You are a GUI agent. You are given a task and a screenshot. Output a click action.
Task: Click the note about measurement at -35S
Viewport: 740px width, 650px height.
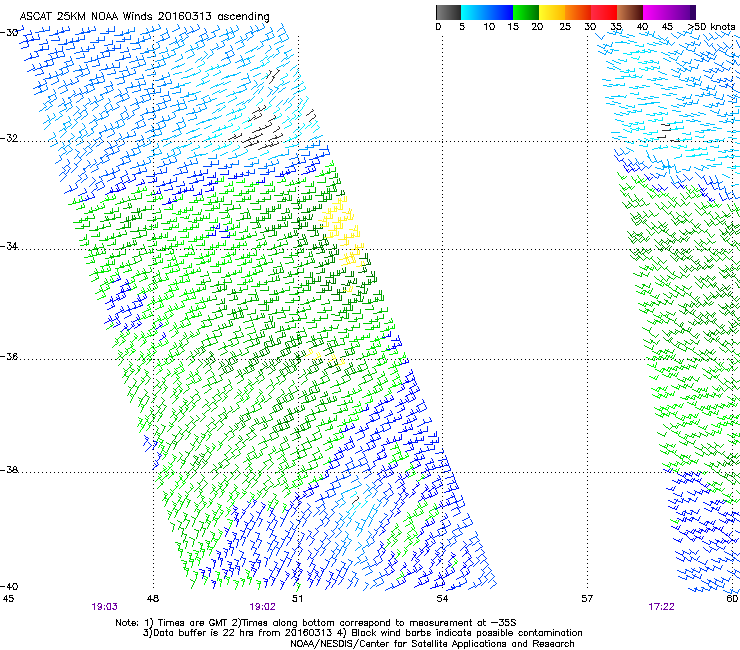click(x=374, y=623)
